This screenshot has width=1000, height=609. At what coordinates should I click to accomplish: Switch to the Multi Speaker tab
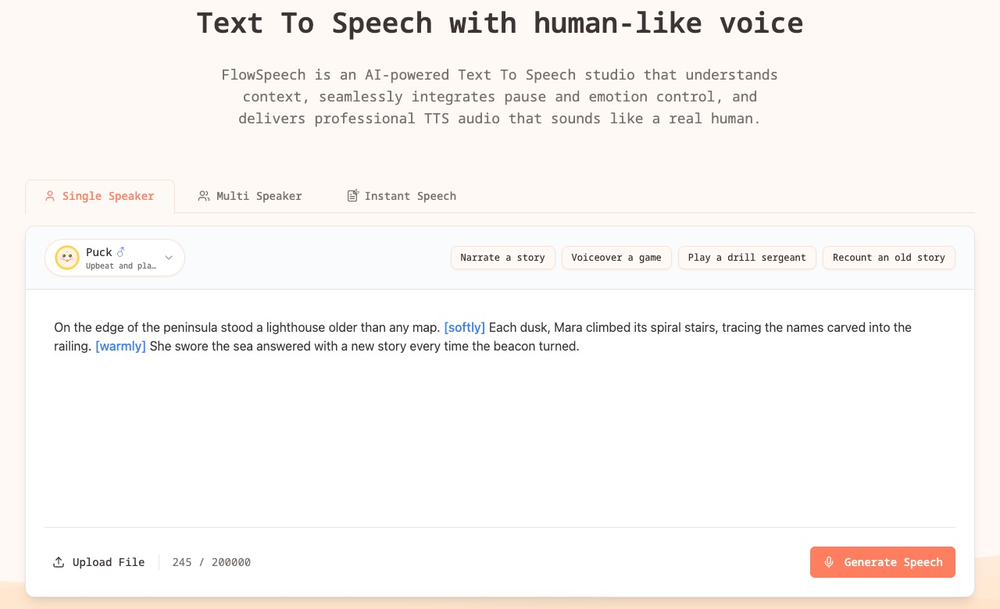click(250, 196)
